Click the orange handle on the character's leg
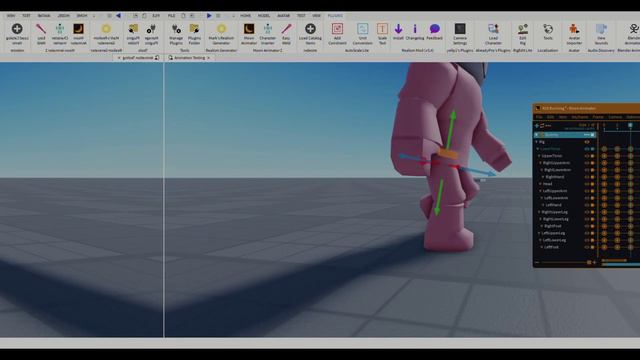This screenshot has height=360, width=640. click(448, 154)
